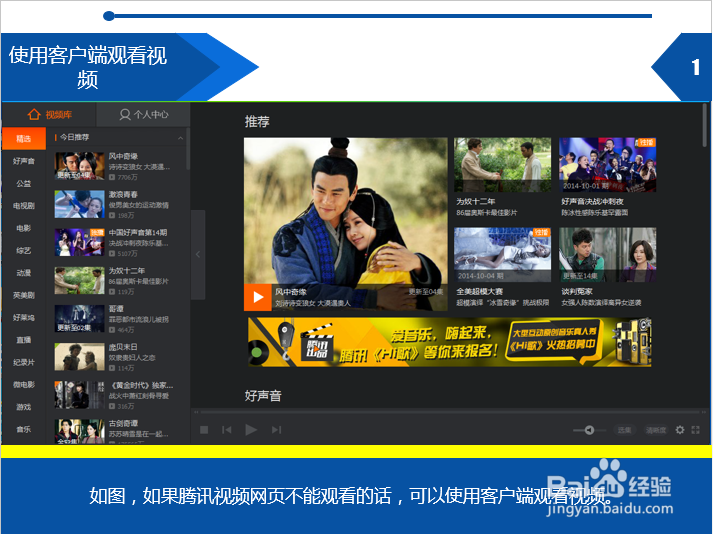Click the stop playback button

204,430
